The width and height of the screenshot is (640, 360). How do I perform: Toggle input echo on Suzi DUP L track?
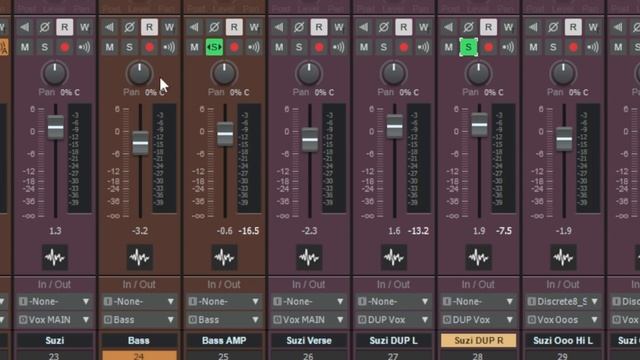(424, 47)
